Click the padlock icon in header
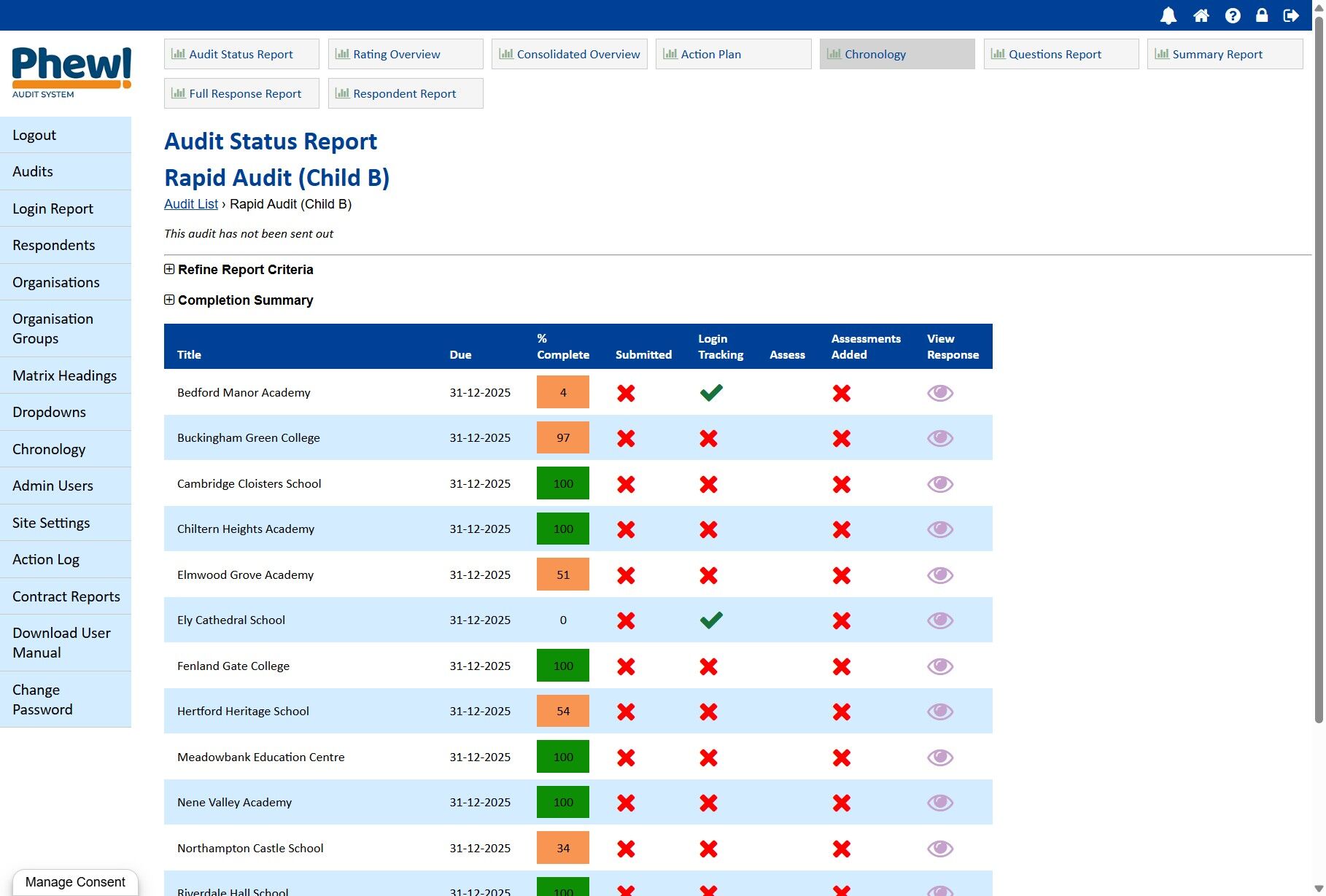 pyautogui.click(x=1262, y=15)
